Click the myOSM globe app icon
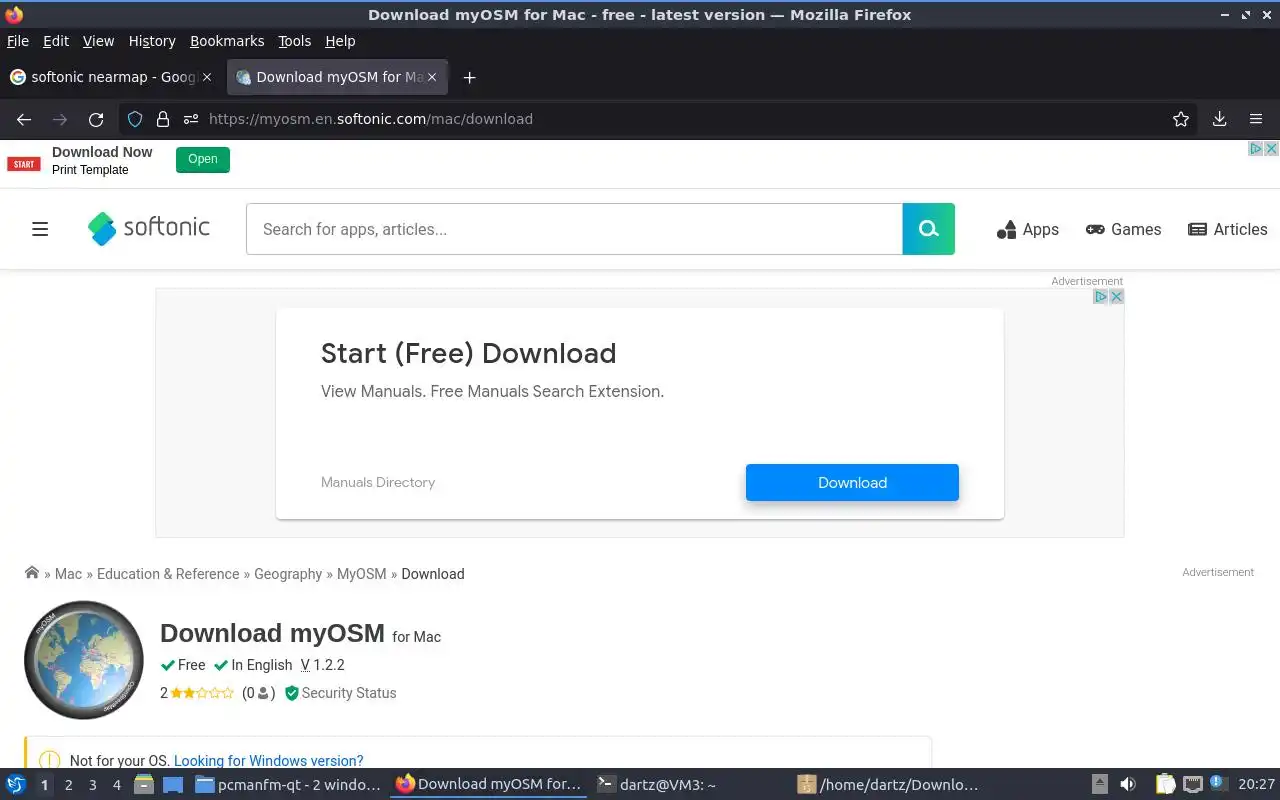This screenshot has height=800, width=1280. [84, 660]
